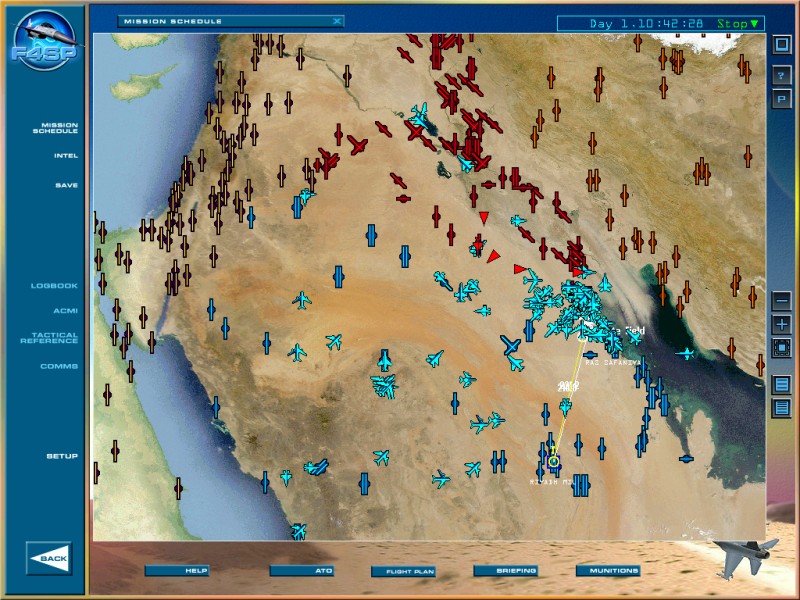The image size is (800, 600).
Task: Click the question mark map button
Action: pos(781,76)
